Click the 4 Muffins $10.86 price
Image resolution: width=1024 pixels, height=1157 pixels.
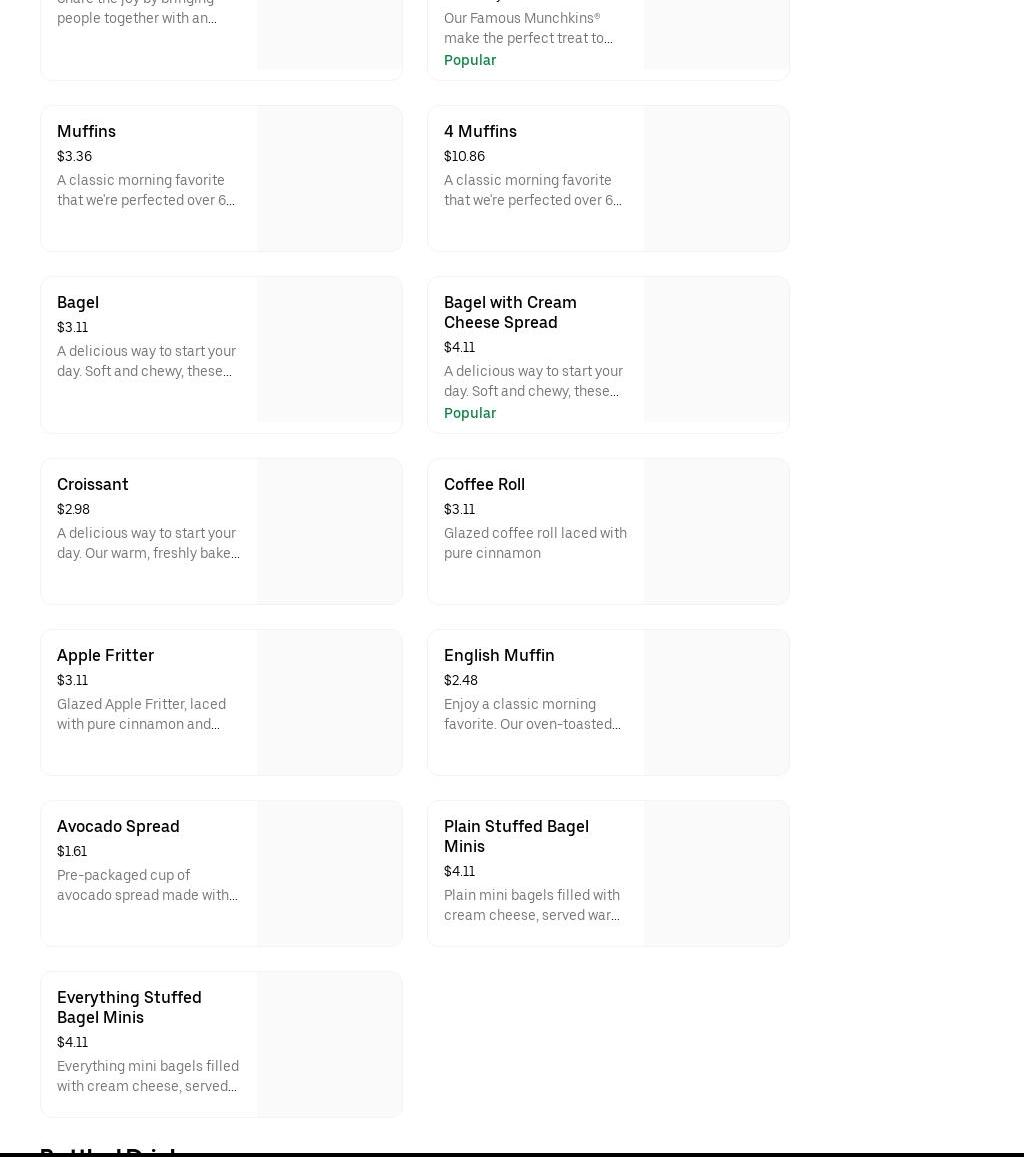(464, 157)
